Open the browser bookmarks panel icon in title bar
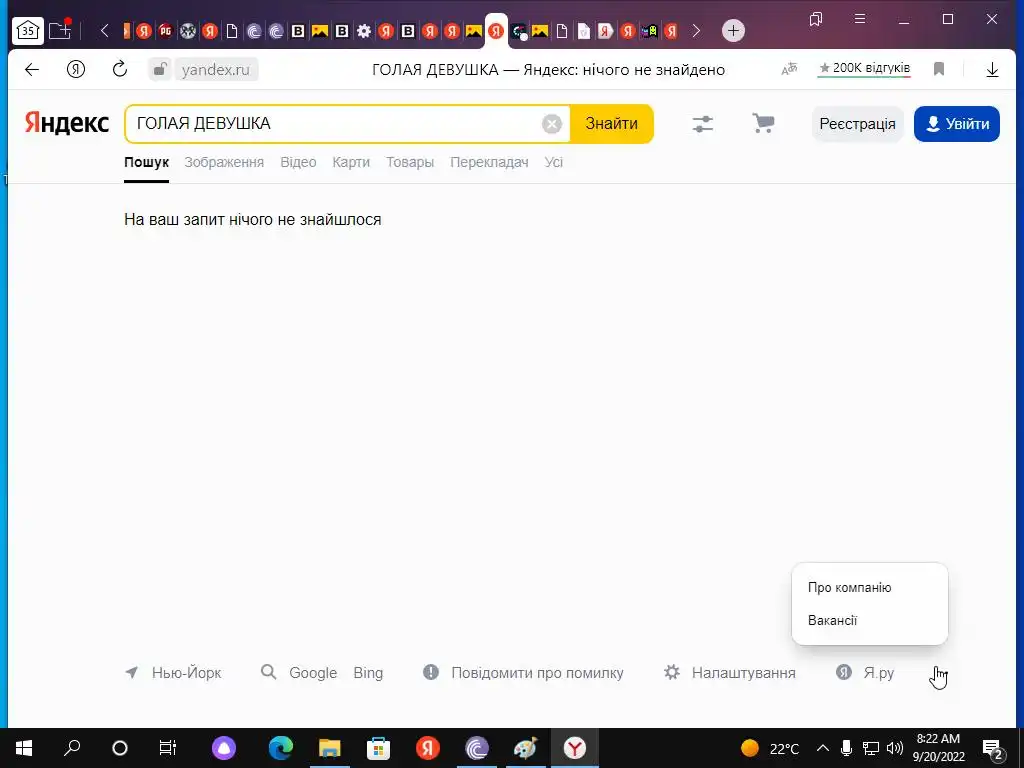This screenshot has width=1024, height=768. click(x=816, y=20)
